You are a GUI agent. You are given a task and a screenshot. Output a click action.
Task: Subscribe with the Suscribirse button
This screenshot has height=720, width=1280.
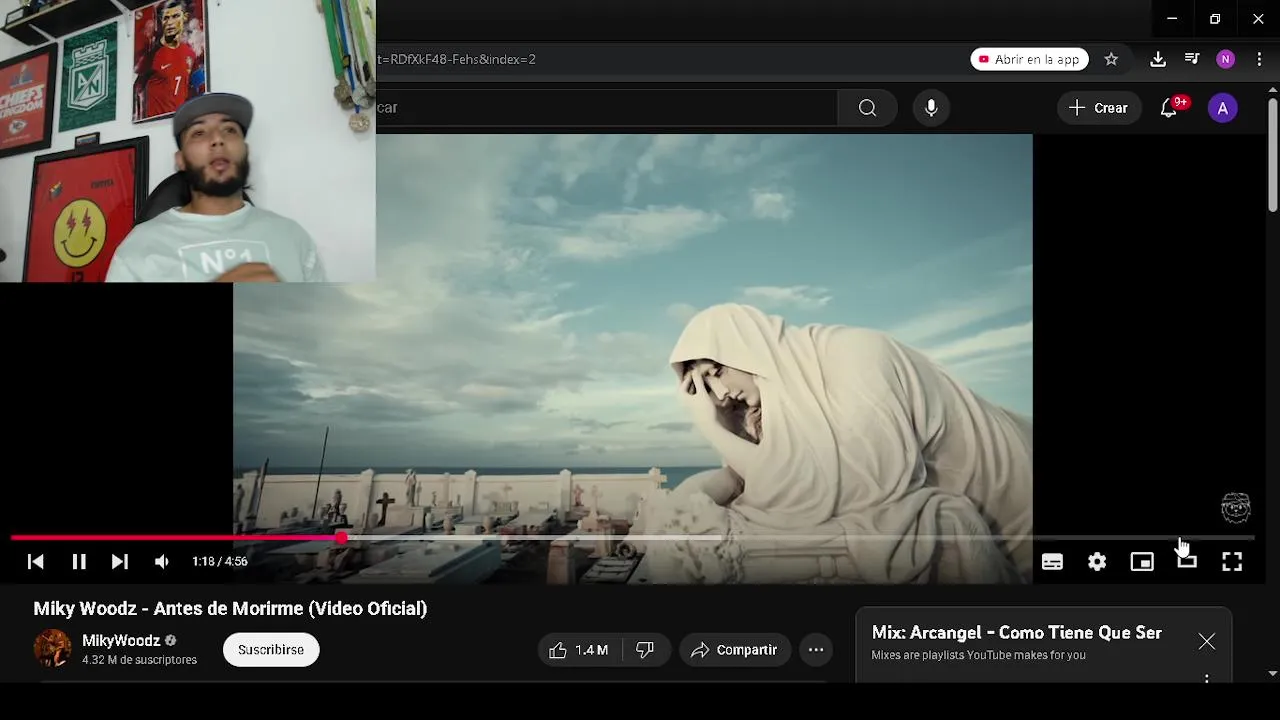coord(271,650)
